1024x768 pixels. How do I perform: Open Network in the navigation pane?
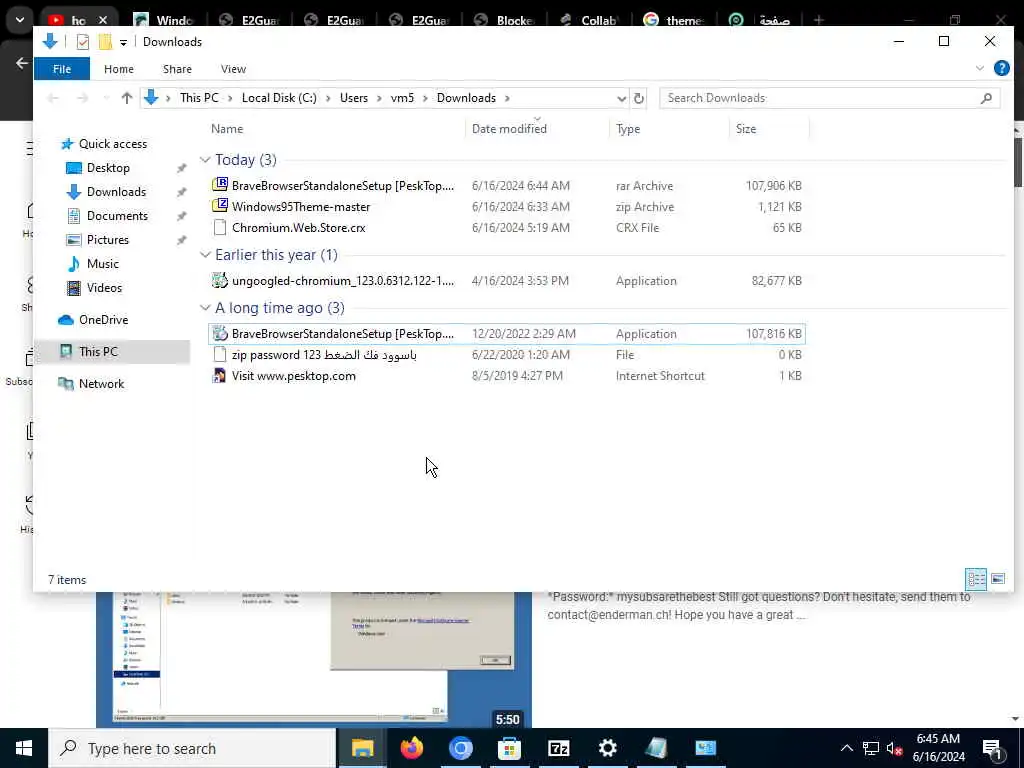(101, 384)
